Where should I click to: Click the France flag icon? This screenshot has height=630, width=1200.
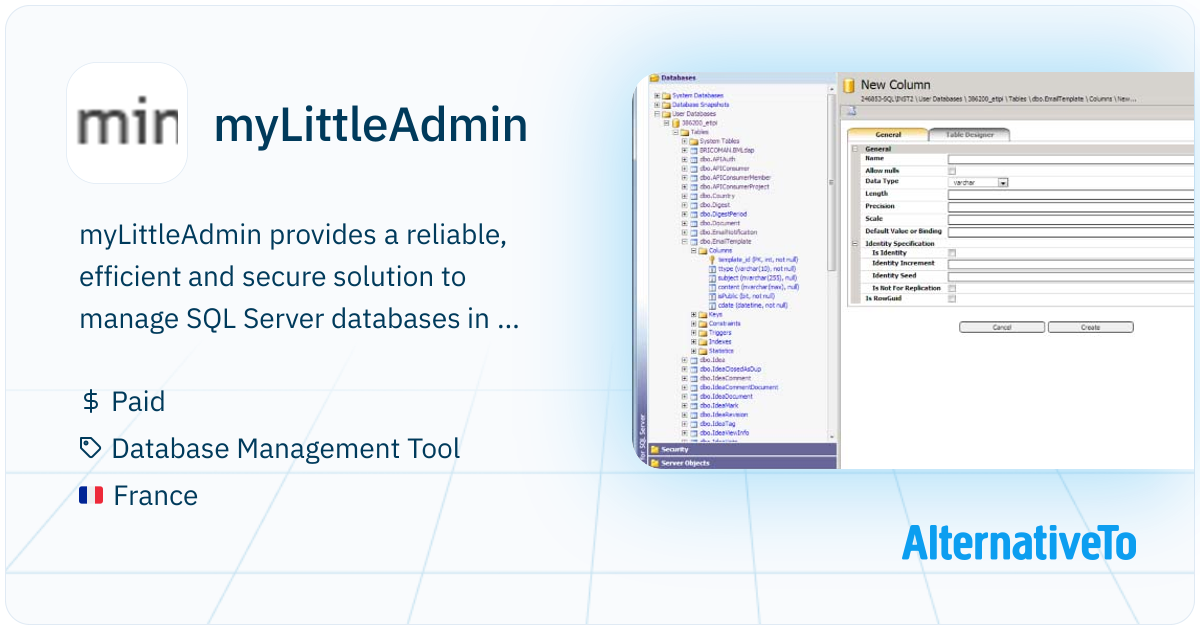click(91, 495)
